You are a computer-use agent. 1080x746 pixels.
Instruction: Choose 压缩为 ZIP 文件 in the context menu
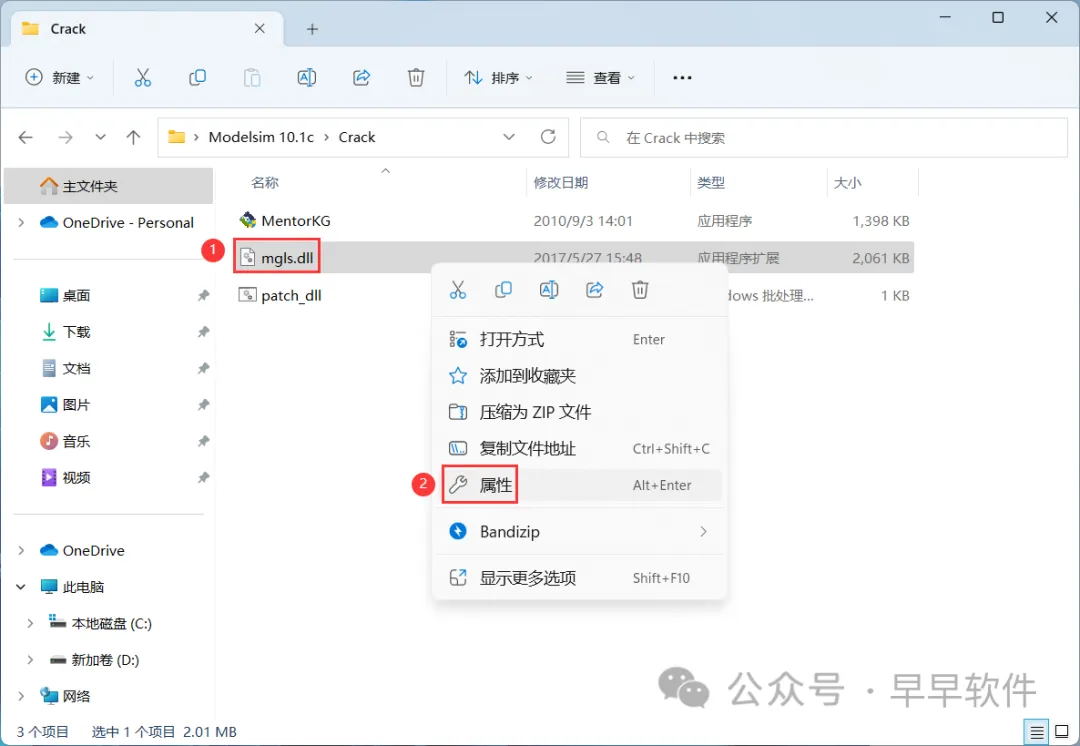click(x=579, y=413)
